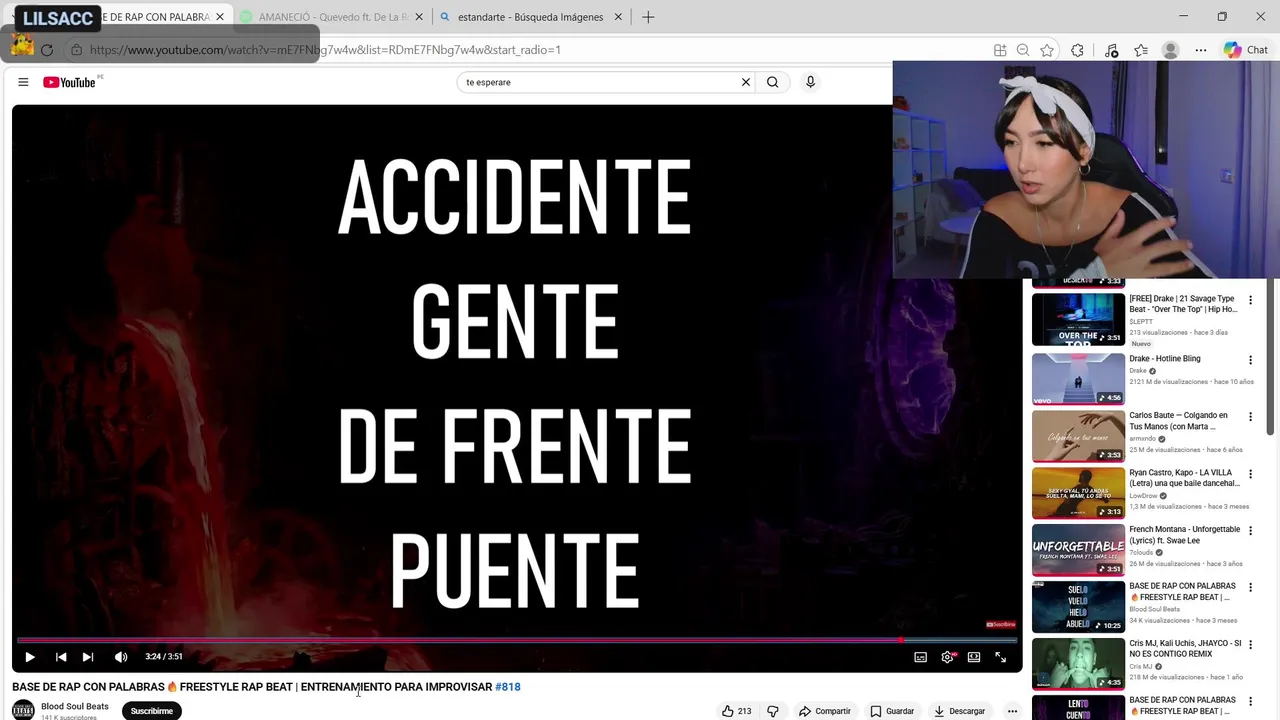Start voice search with microphone icon
1280x720 pixels.
click(x=810, y=82)
